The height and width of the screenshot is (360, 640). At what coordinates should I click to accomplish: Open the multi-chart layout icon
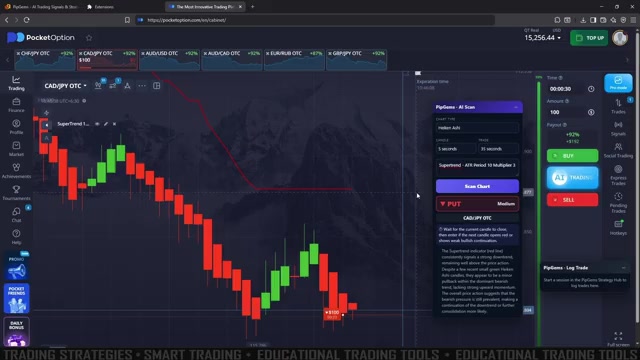click(x=157, y=86)
